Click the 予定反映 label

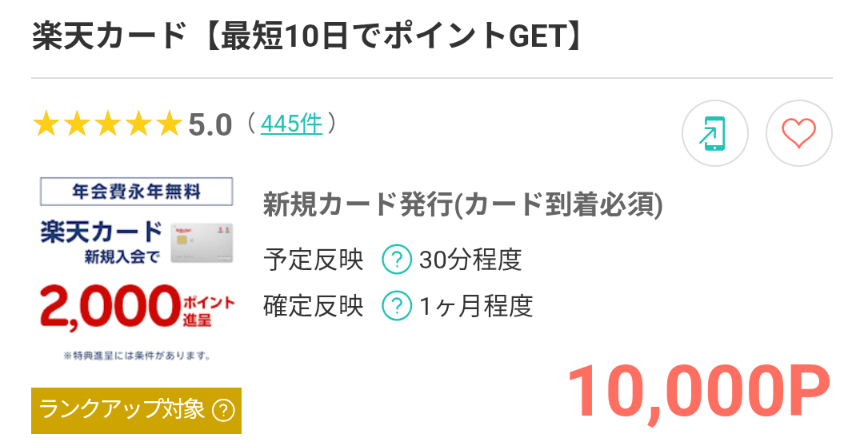[313, 261]
